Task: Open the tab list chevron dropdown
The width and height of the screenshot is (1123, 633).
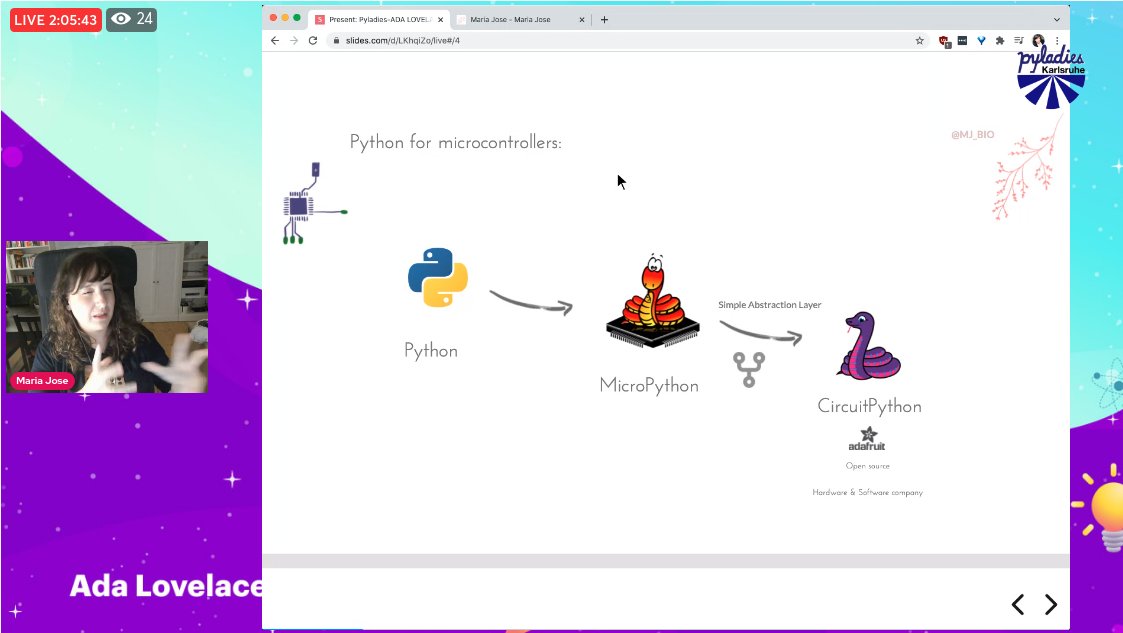Action: 1056,17
